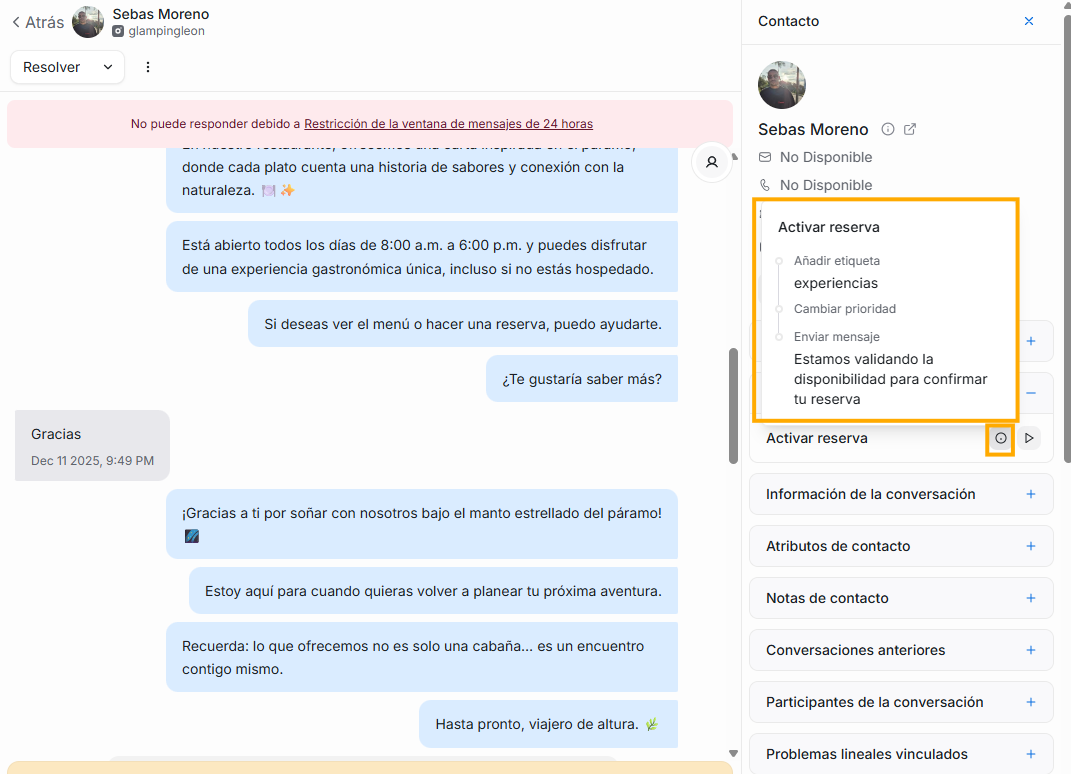The image size is (1071, 774).
Task: Click the Activar reserva macro info icon
Action: pyautogui.click(x=1000, y=438)
